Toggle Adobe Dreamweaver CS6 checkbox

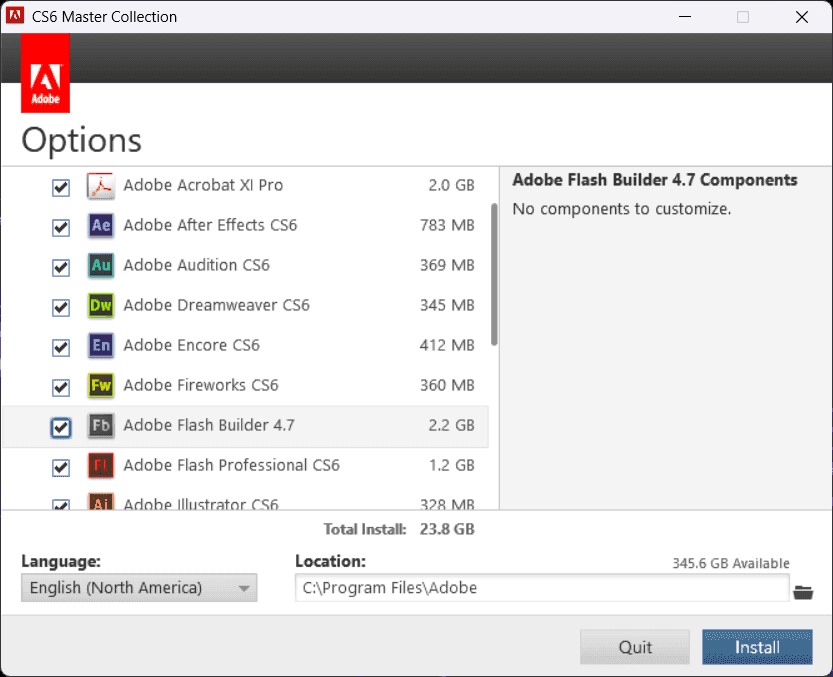(x=61, y=307)
